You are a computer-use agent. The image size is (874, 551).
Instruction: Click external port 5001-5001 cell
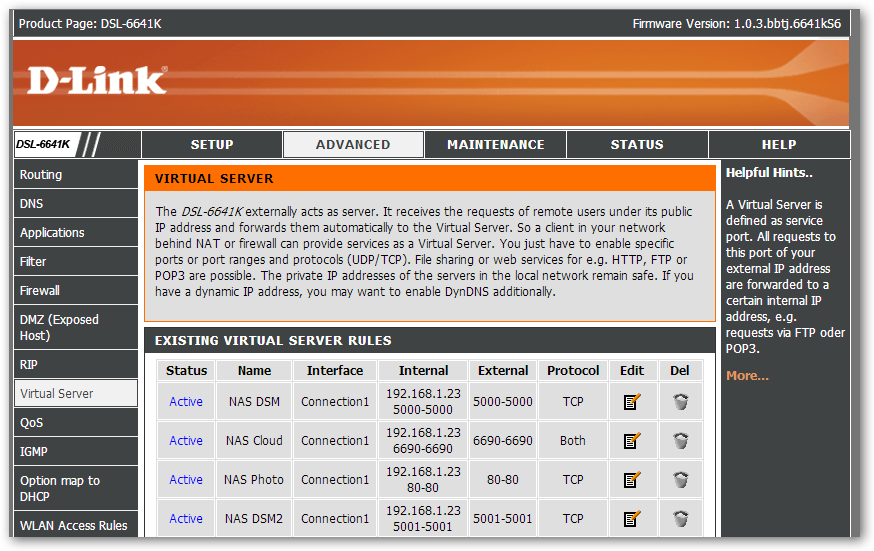pyautogui.click(x=503, y=519)
